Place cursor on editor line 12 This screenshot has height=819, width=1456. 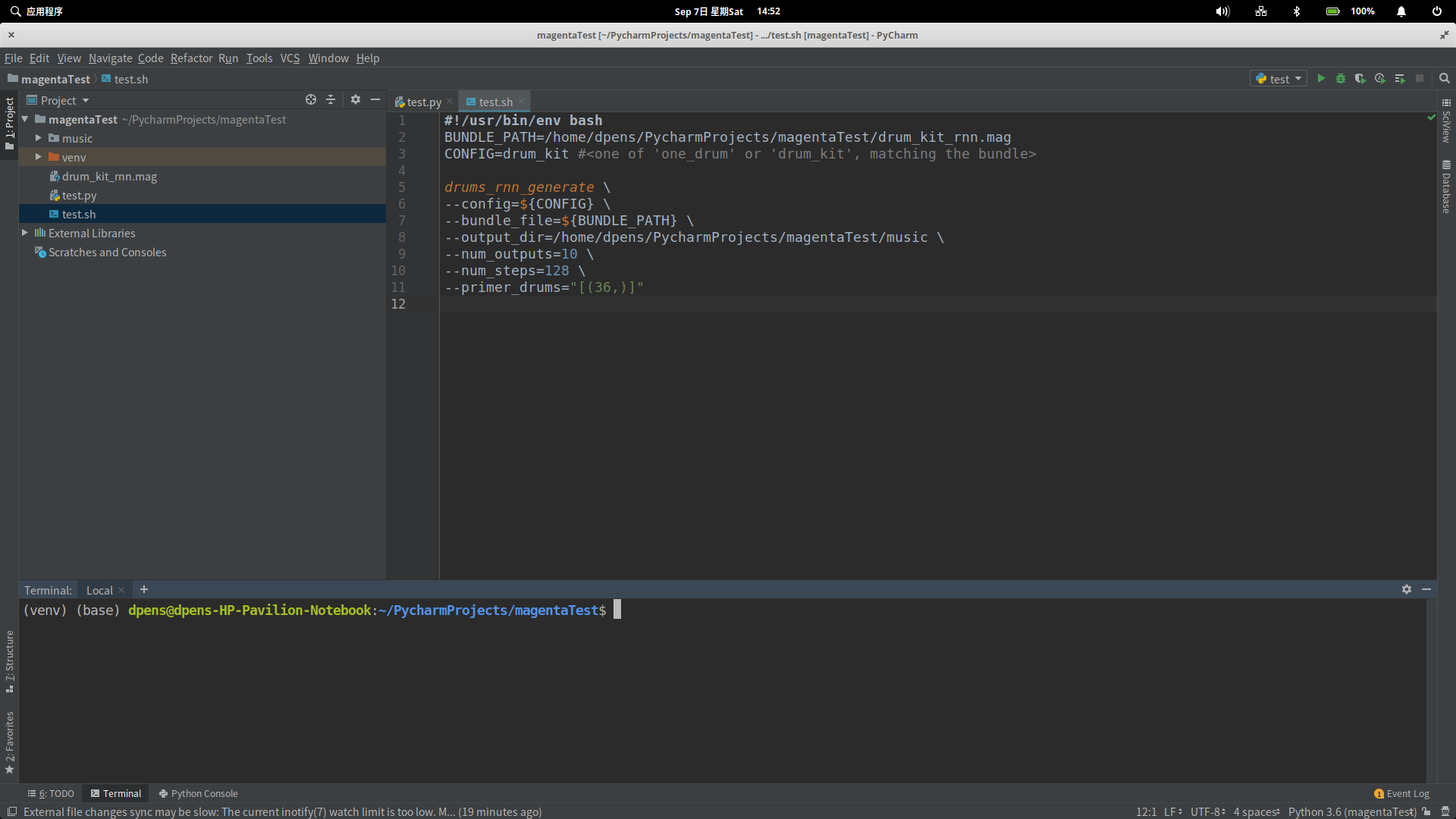tap(937, 304)
